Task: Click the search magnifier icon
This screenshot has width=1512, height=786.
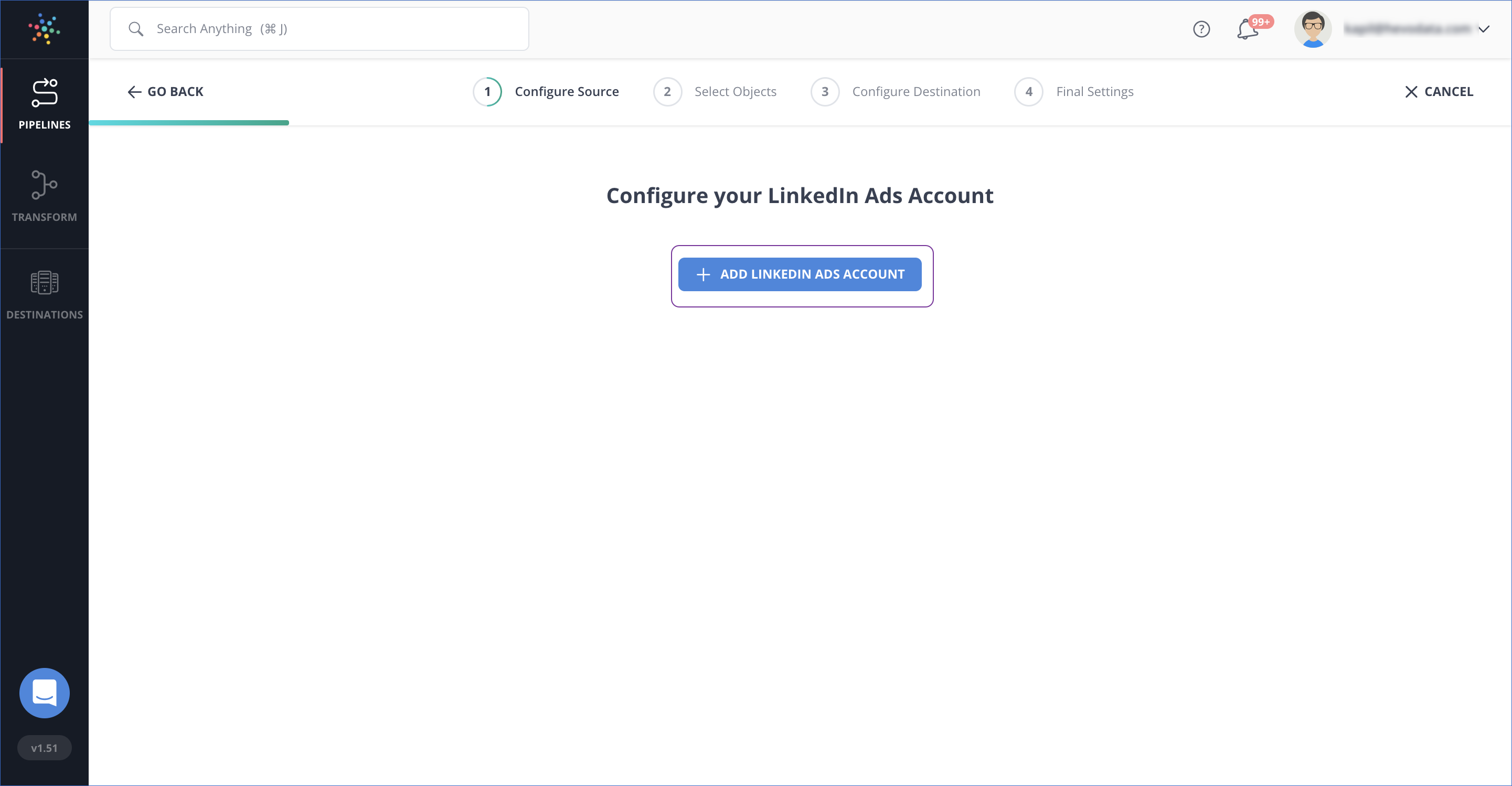Action: [x=135, y=28]
